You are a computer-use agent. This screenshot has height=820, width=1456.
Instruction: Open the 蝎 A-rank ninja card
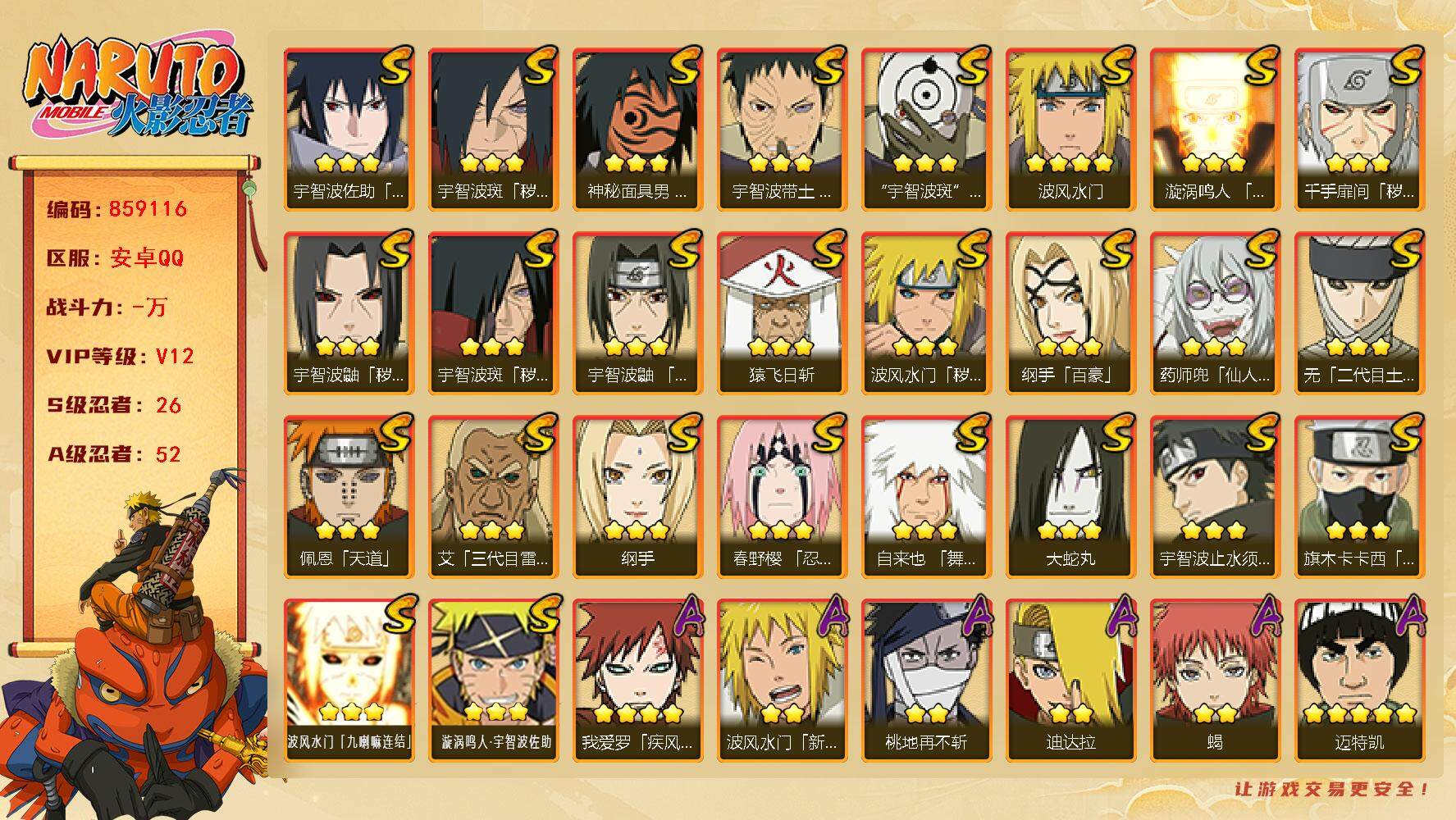1215,680
